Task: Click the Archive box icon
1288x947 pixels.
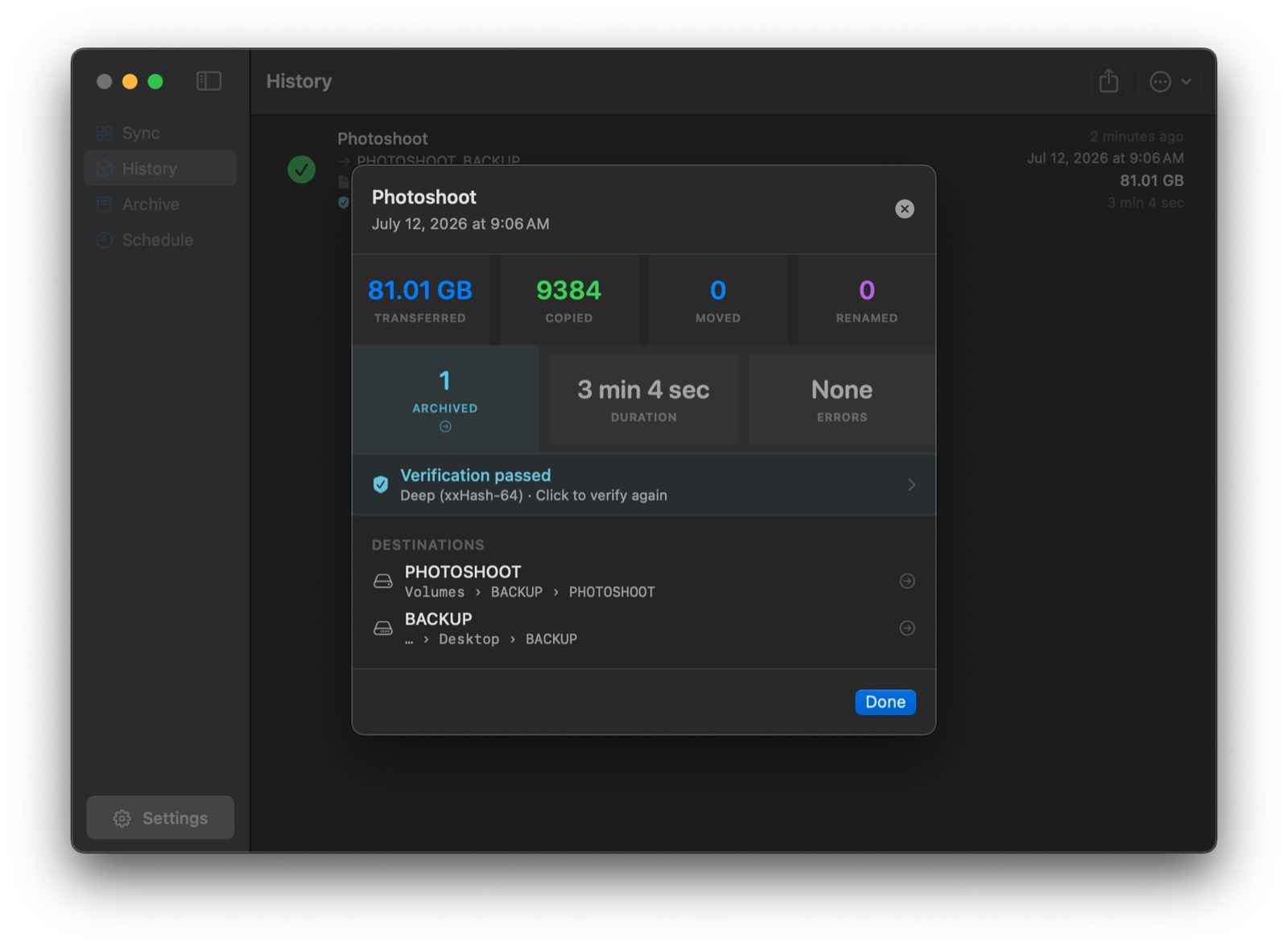Action: point(104,205)
